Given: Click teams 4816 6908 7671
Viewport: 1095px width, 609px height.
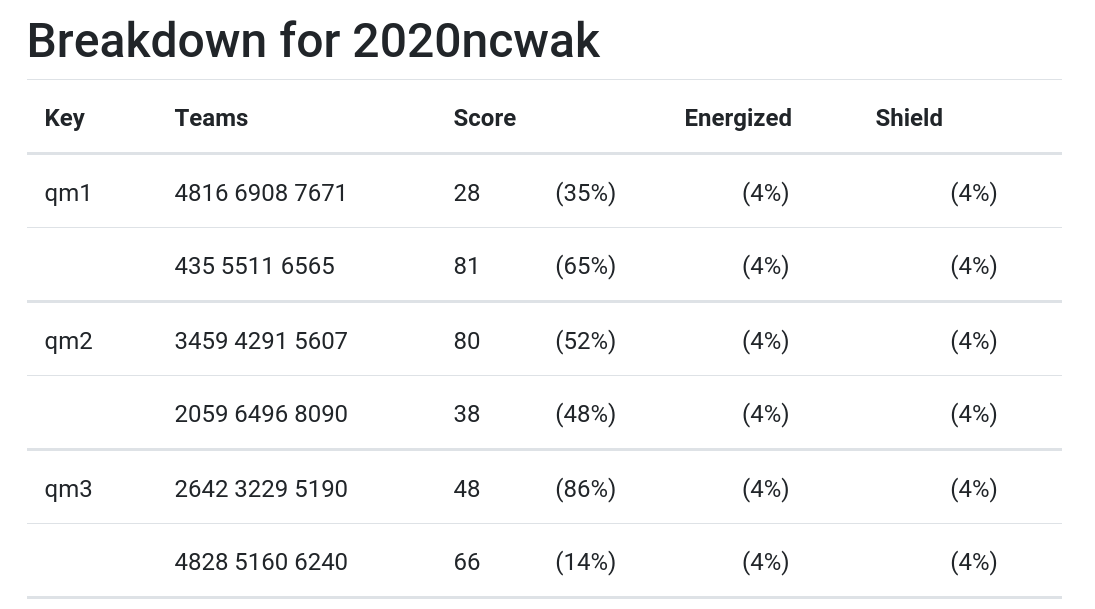Looking at the screenshot, I should point(260,193).
